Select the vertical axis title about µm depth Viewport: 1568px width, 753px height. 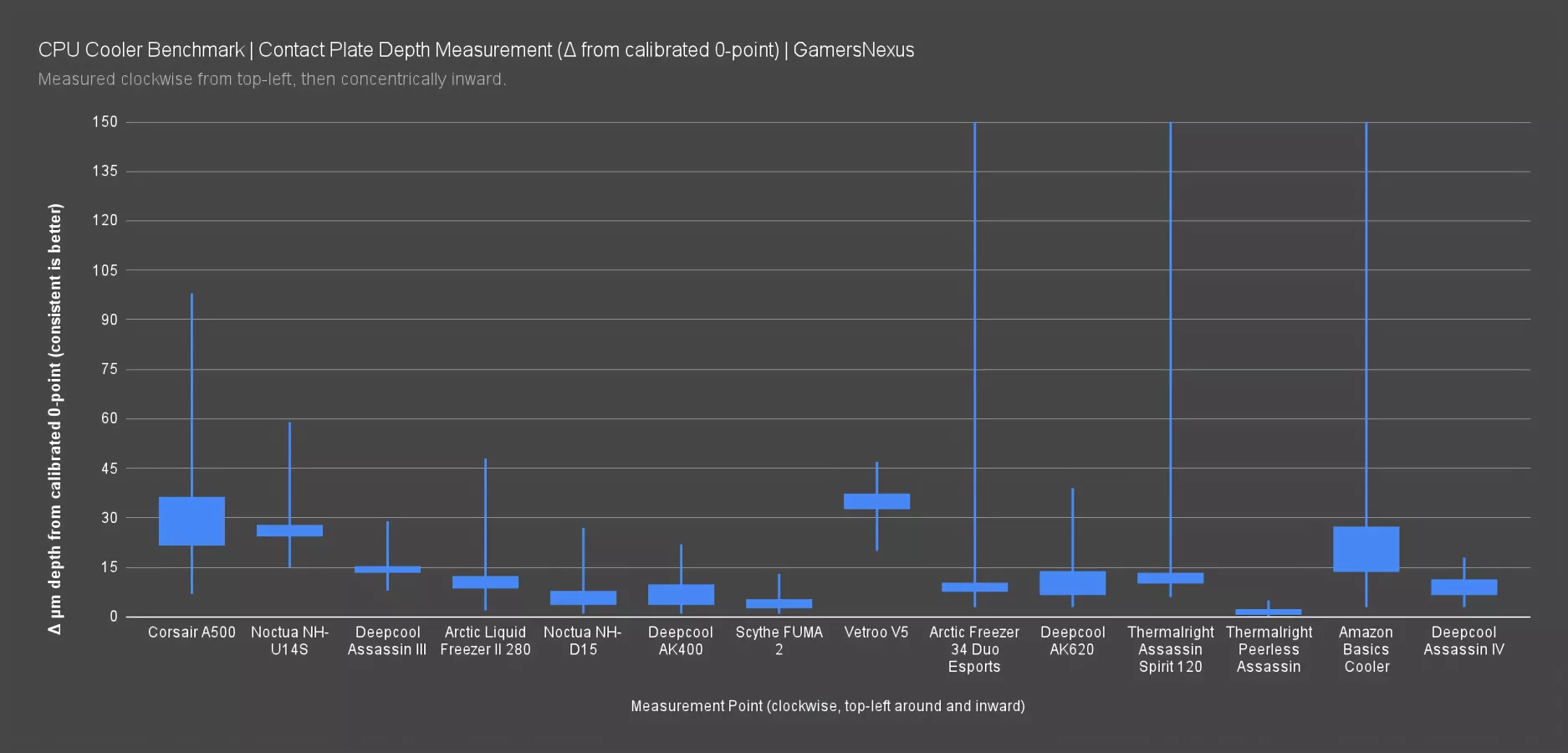click(x=55, y=418)
